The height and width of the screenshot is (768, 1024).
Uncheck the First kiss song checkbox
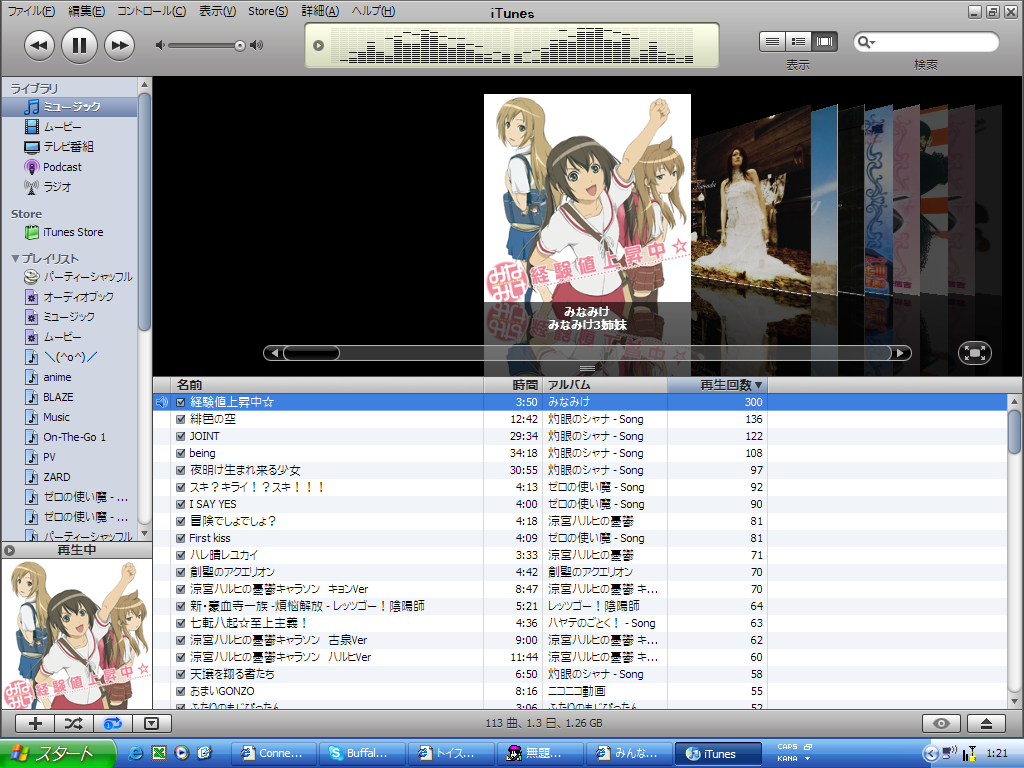pos(181,538)
